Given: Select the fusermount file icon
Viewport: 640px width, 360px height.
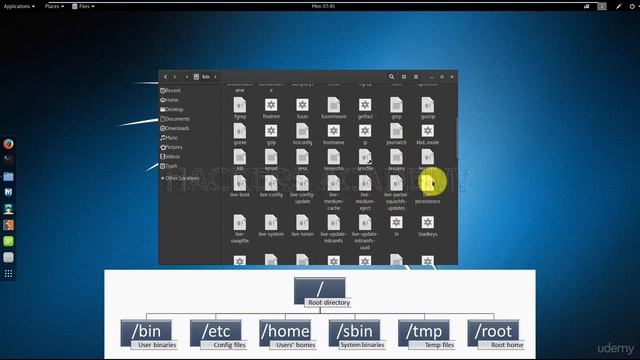Looking at the screenshot, I should point(333,105).
